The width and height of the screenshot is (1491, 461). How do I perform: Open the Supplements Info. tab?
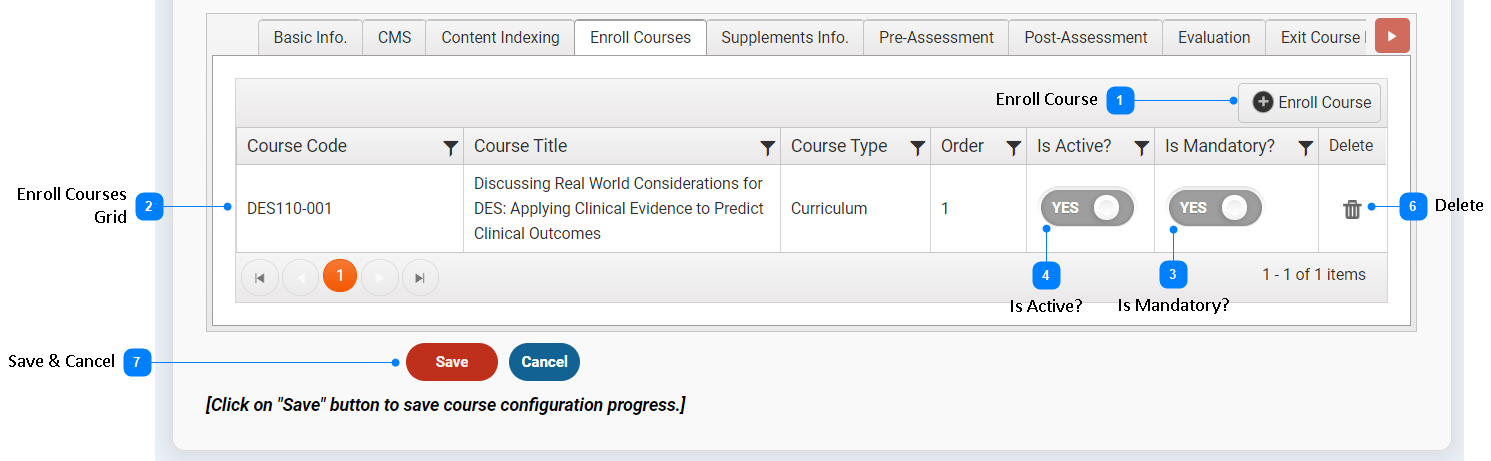[785, 38]
